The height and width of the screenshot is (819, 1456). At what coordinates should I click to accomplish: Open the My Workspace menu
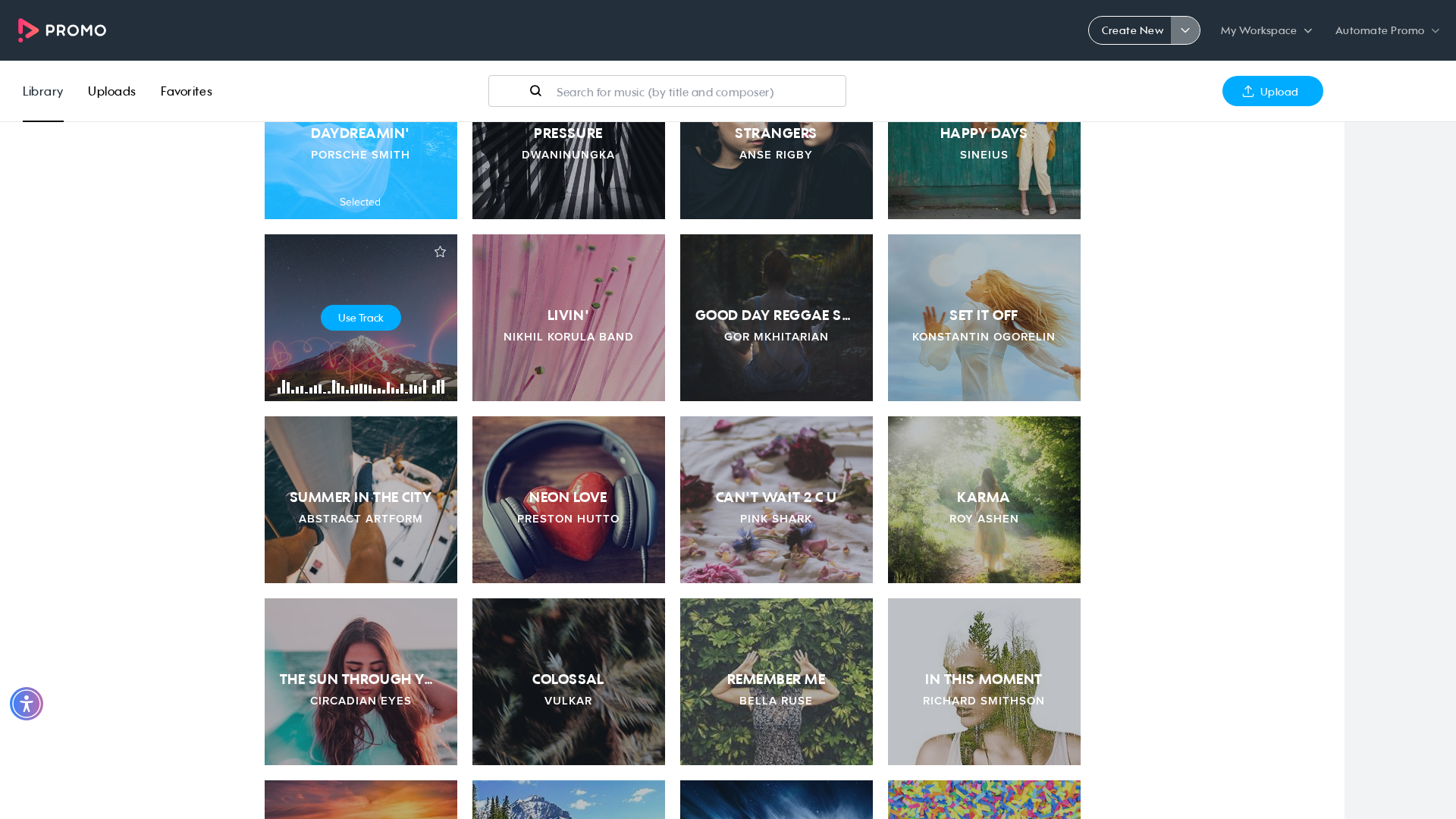1266,30
